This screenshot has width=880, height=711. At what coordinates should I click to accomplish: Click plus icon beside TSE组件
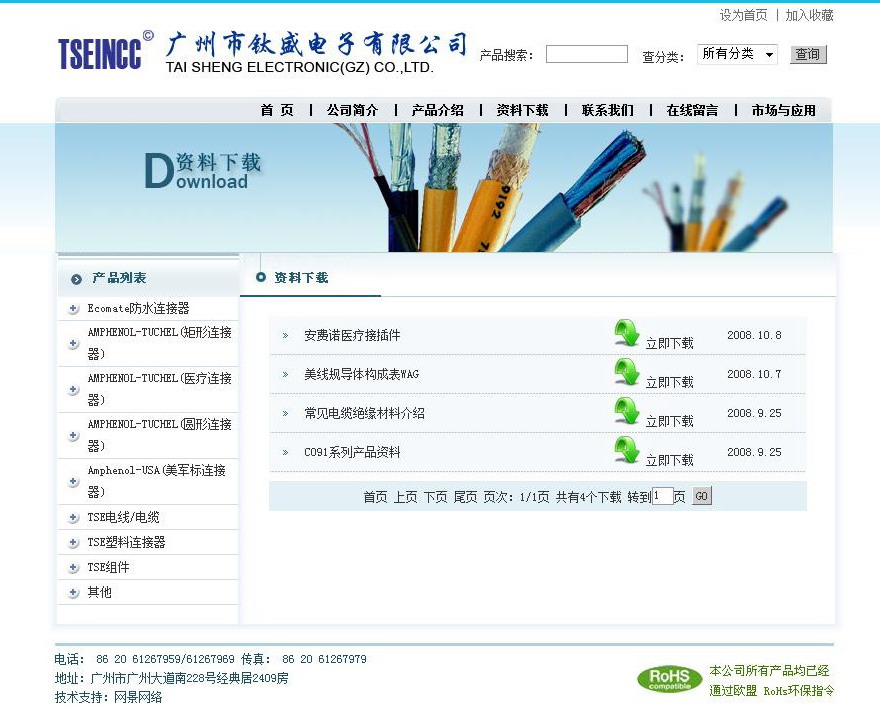73,568
